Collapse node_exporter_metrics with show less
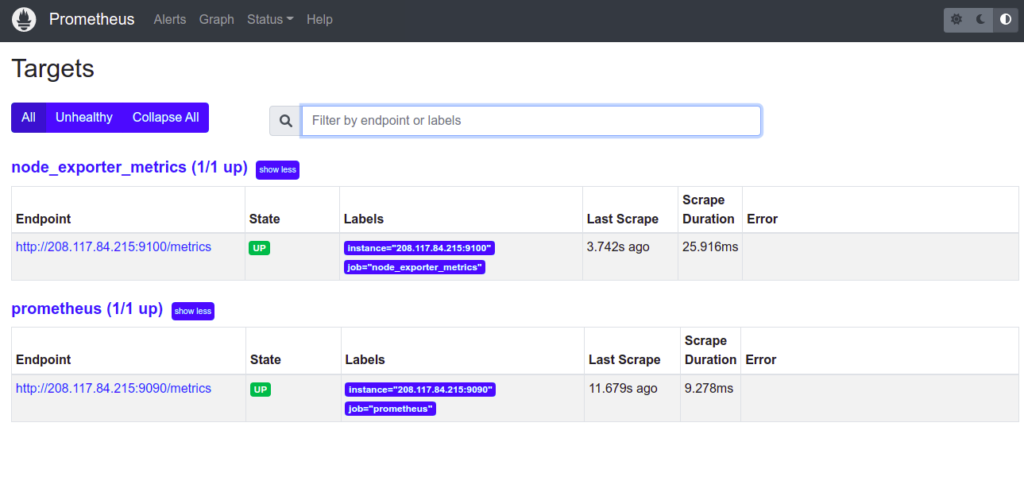This screenshot has width=1024, height=477. 278,170
